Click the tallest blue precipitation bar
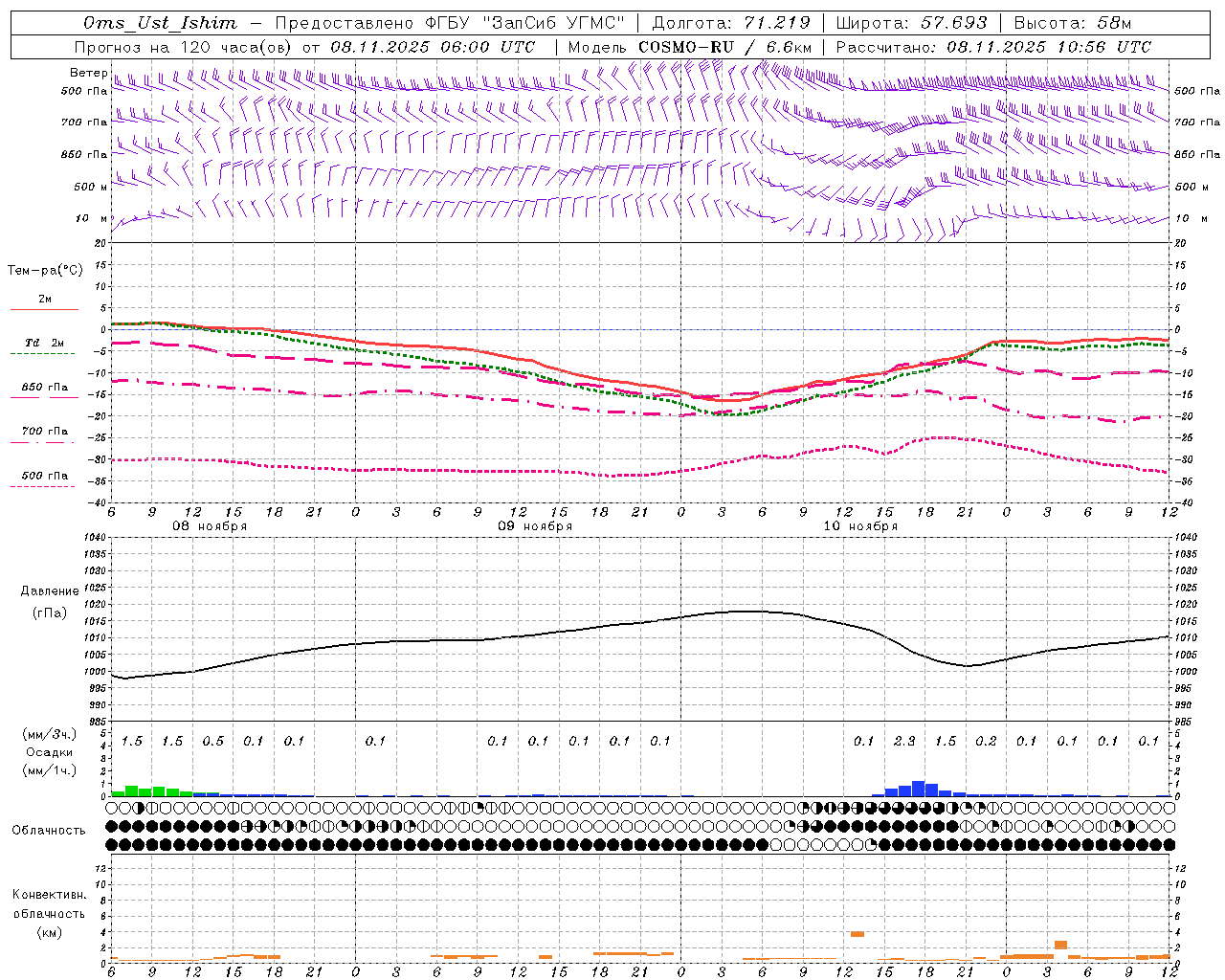This screenshot has width=1225, height=980. pyautogui.click(x=919, y=789)
